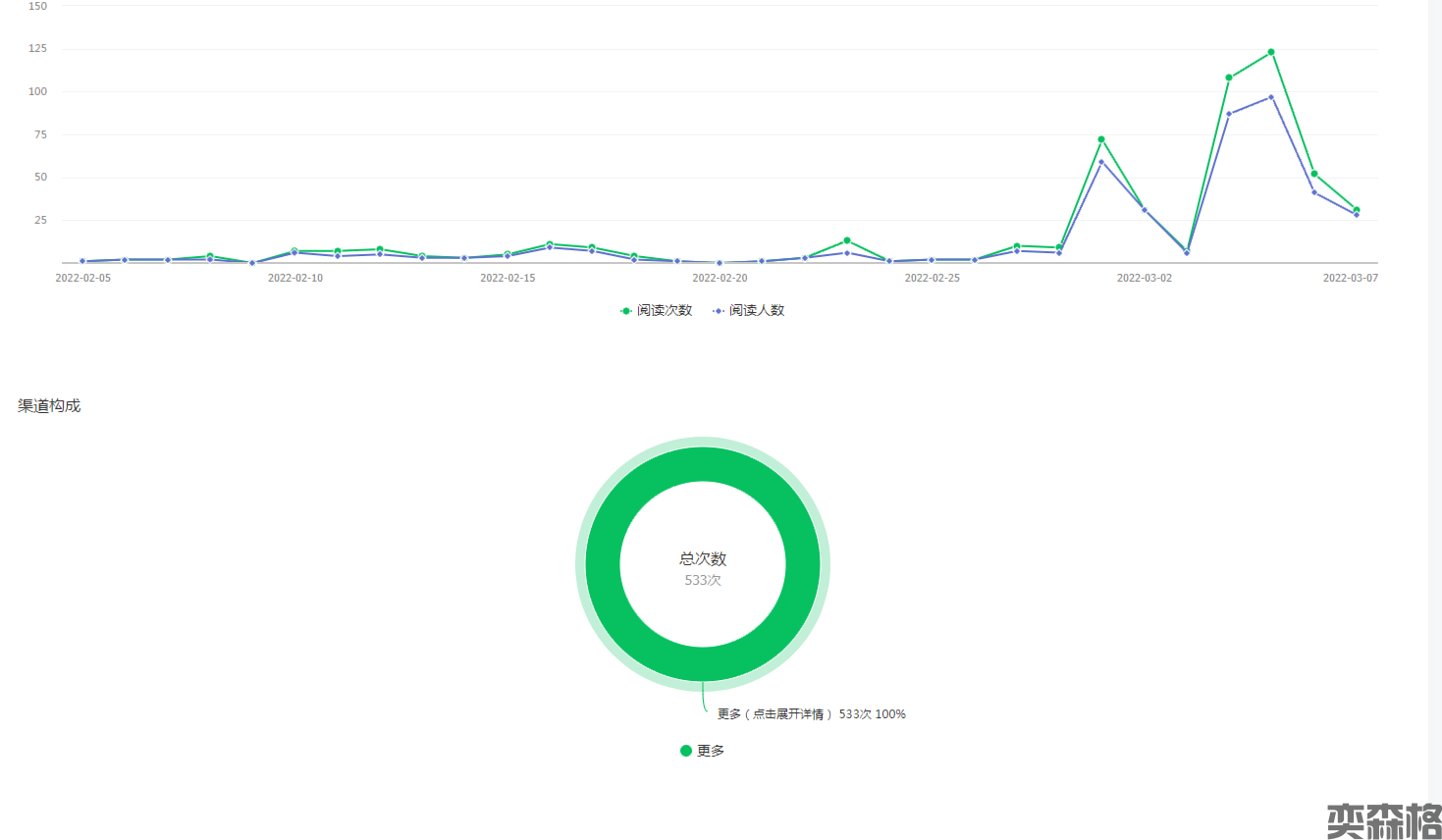
Task: Click the 533次 total count text
Action: [x=703, y=581]
